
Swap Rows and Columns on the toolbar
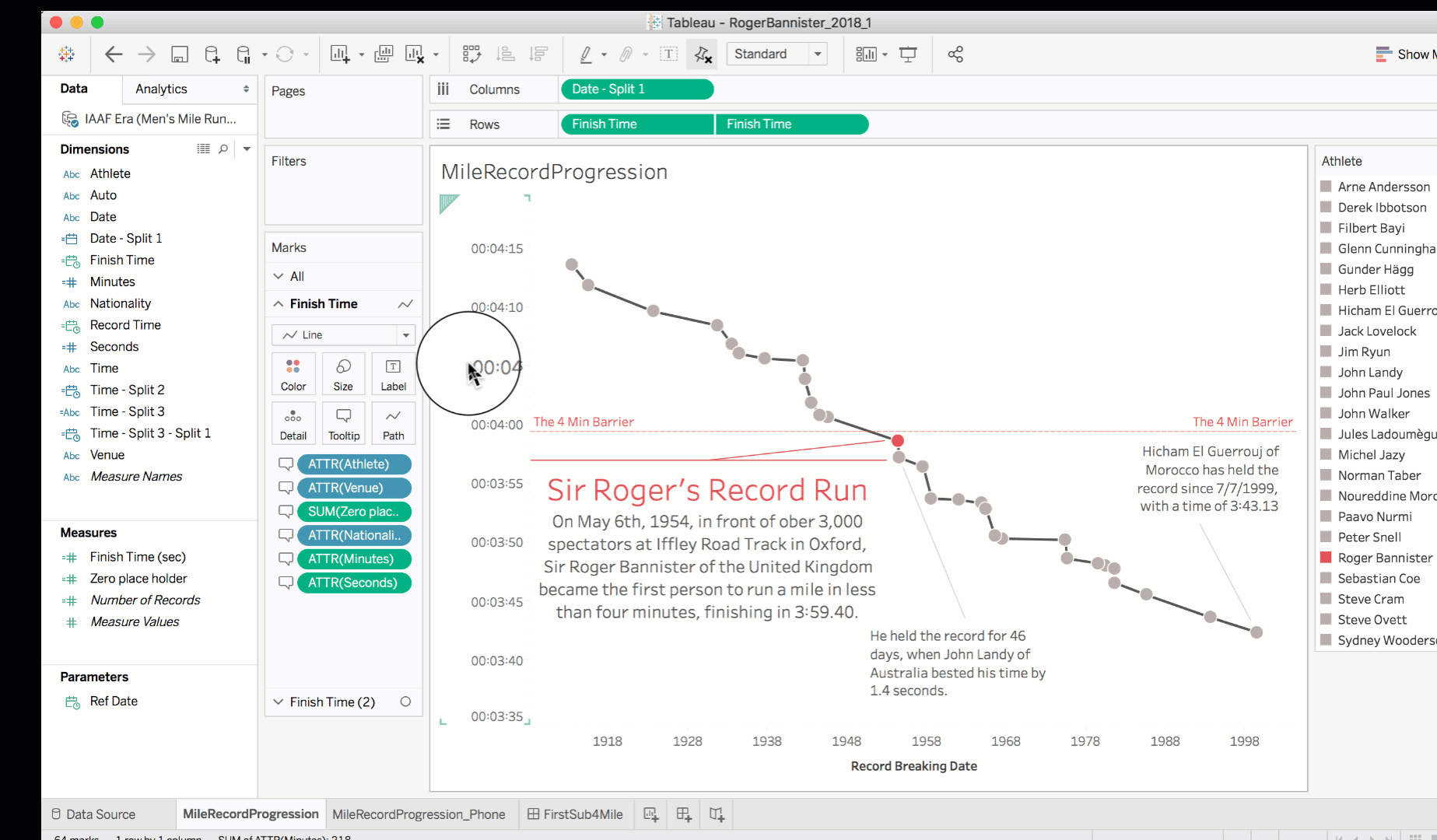click(471, 54)
